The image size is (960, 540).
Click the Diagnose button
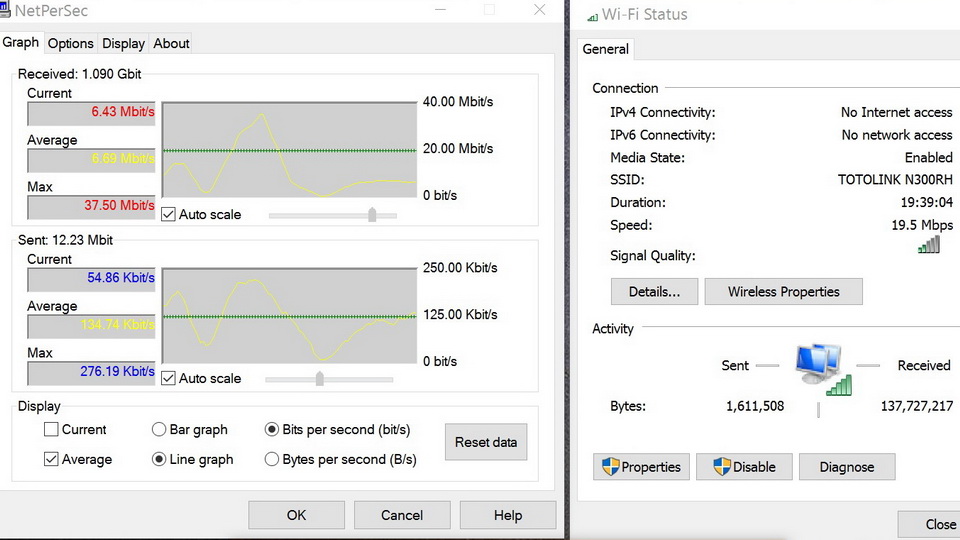point(846,467)
